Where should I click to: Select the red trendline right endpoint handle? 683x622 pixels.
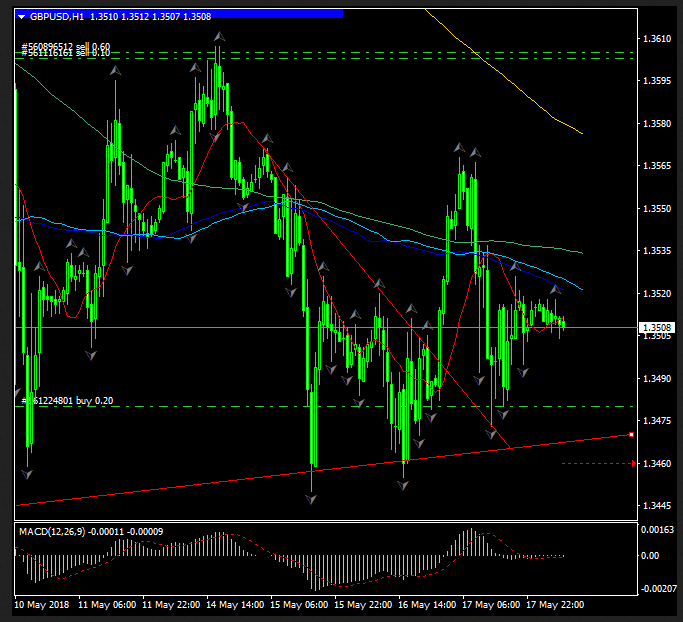(631, 434)
